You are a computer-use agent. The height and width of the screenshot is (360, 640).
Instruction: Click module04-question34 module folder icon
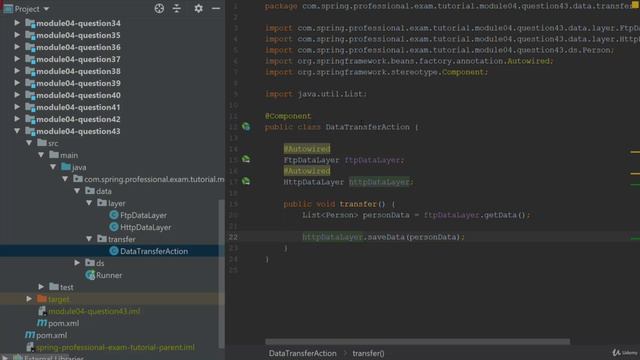pos(30,23)
